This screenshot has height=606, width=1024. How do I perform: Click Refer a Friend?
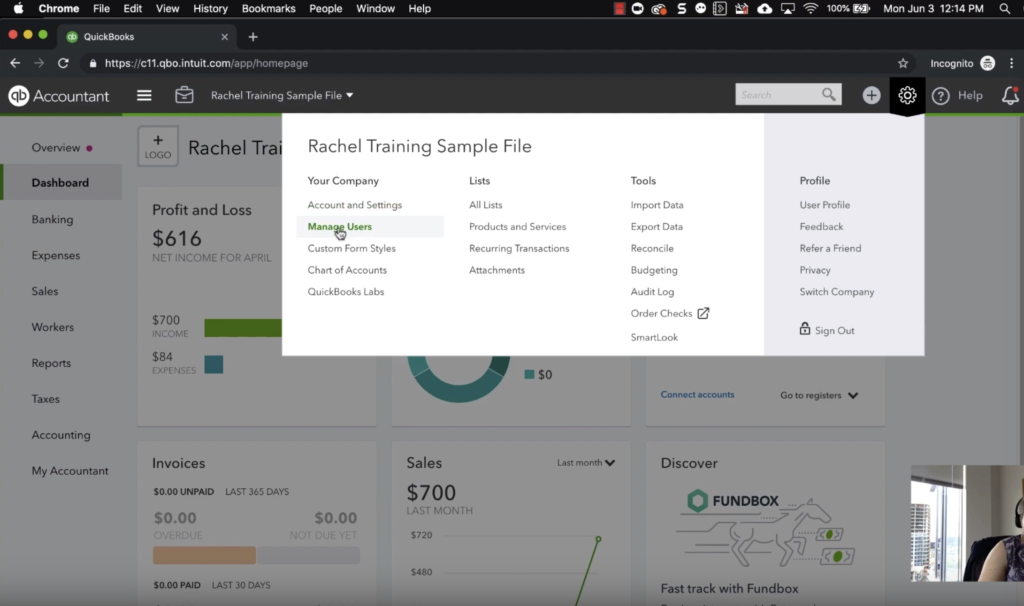pyautogui.click(x=830, y=248)
